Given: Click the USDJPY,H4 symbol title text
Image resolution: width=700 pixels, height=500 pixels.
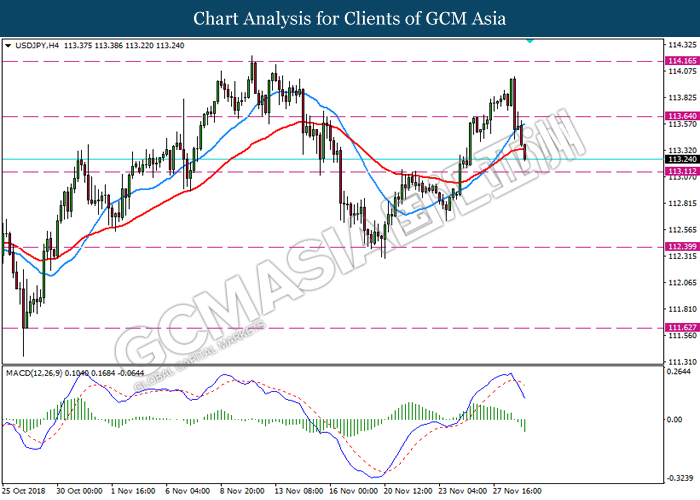Looking at the screenshot, I should 37,46.
